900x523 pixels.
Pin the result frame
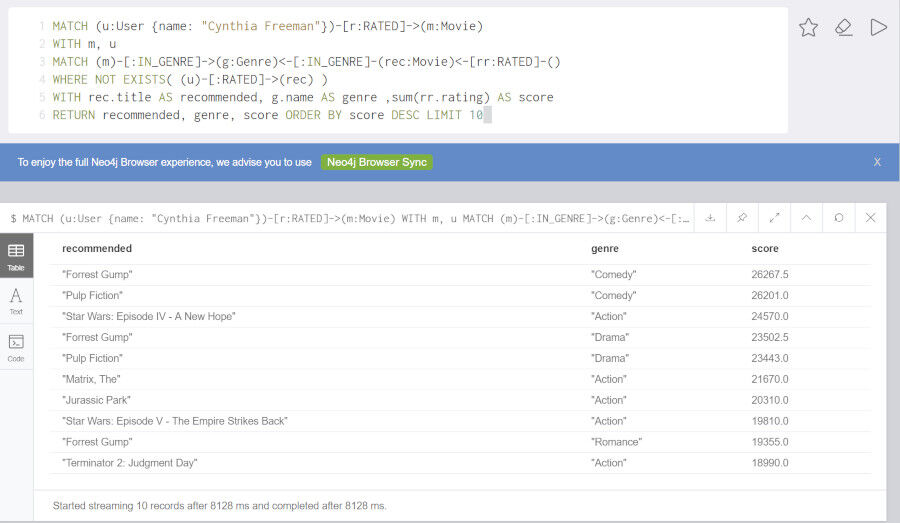(x=742, y=218)
